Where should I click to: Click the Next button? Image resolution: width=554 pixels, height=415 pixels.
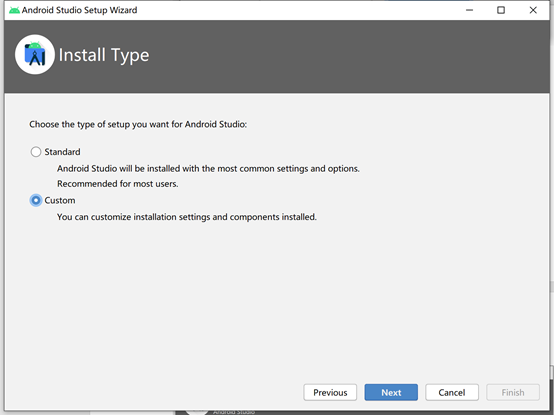pos(391,392)
